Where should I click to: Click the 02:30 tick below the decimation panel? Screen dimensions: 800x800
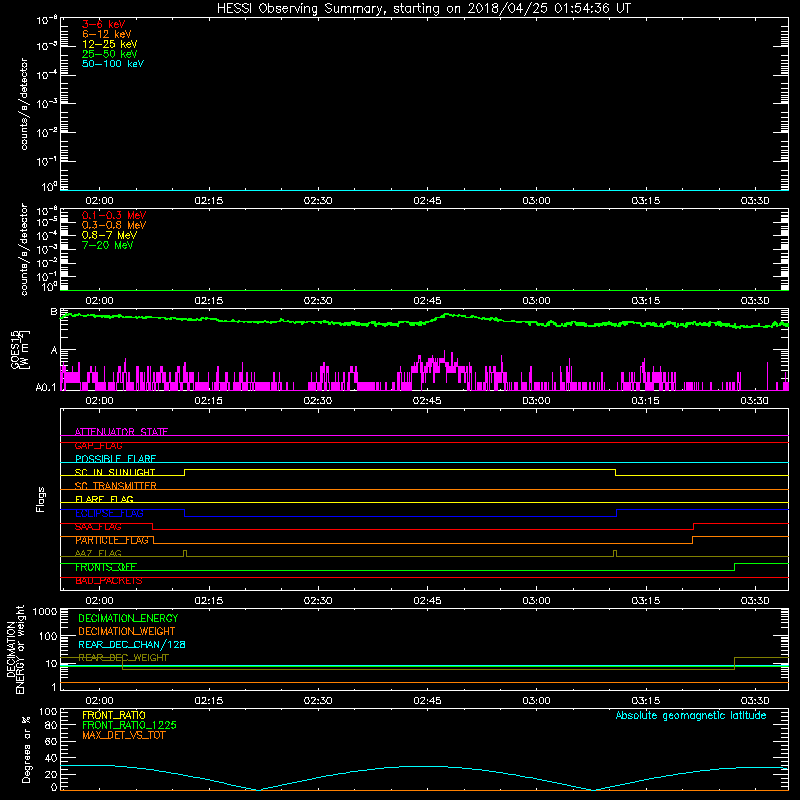pos(318,701)
